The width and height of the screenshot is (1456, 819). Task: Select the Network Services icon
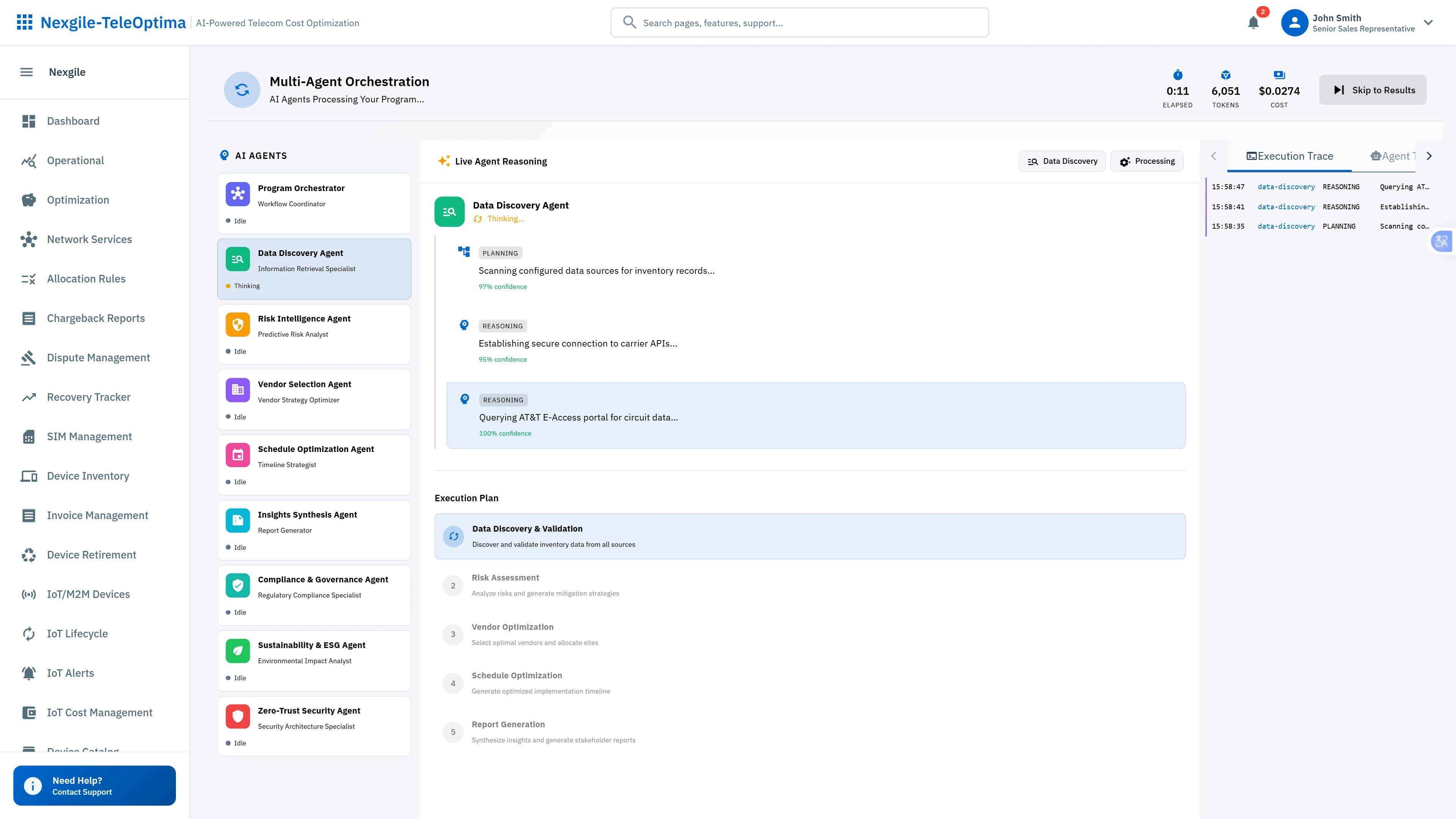click(29, 239)
